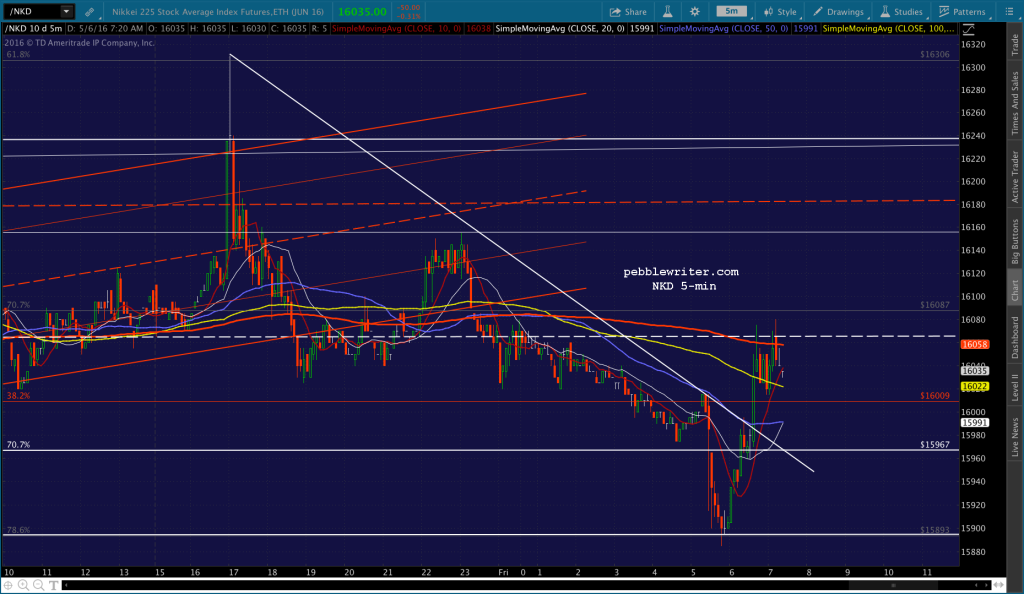Click the crosshair pan icon at bottom left

coord(8,586)
